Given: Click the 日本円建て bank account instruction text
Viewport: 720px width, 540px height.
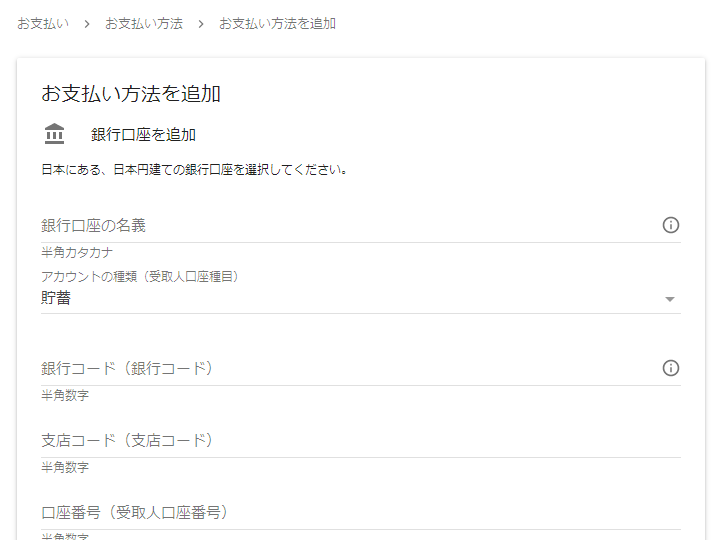Looking at the screenshot, I should click(x=194, y=169).
